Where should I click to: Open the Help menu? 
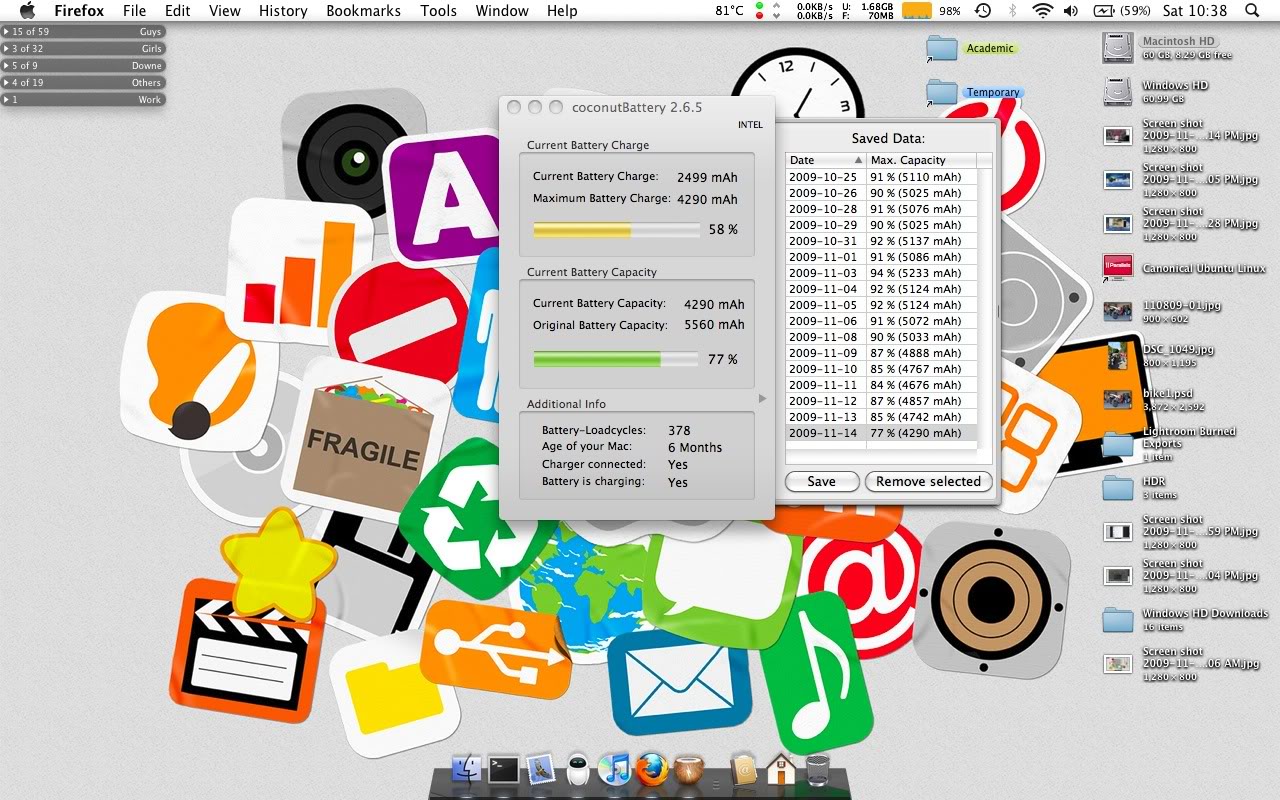[x=562, y=10]
